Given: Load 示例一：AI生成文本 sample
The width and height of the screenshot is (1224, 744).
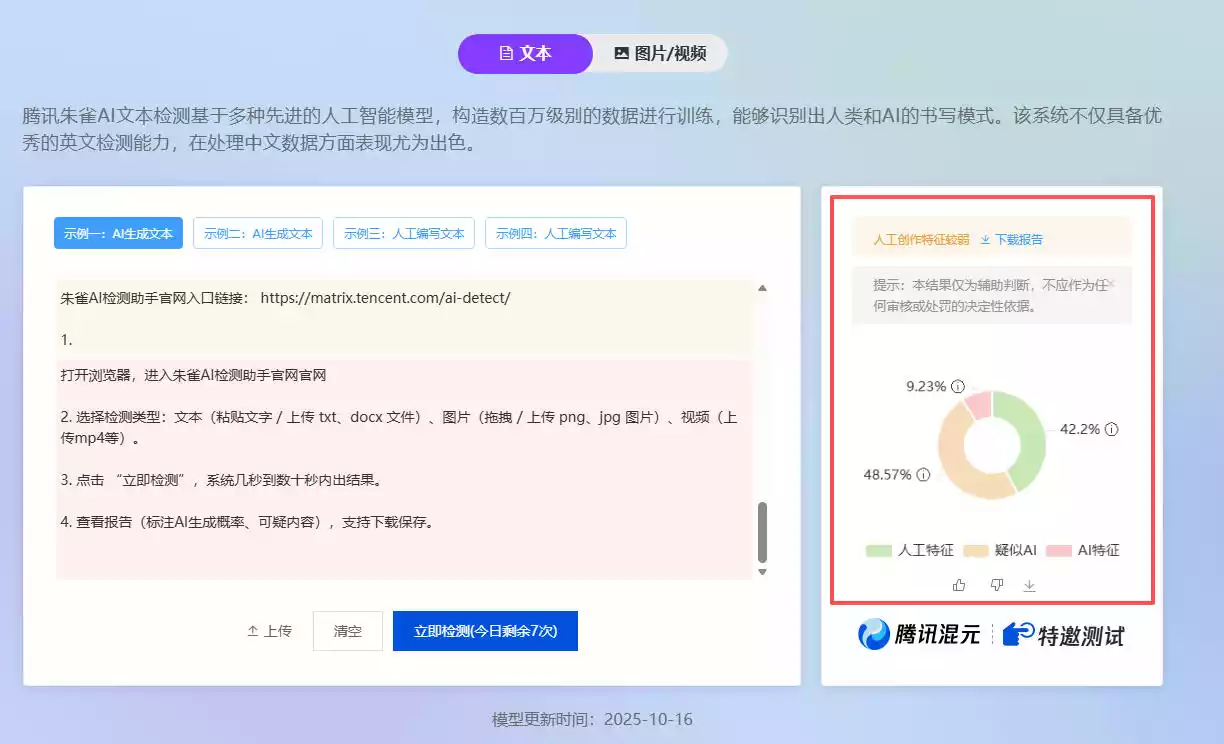Looking at the screenshot, I should 118,234.
